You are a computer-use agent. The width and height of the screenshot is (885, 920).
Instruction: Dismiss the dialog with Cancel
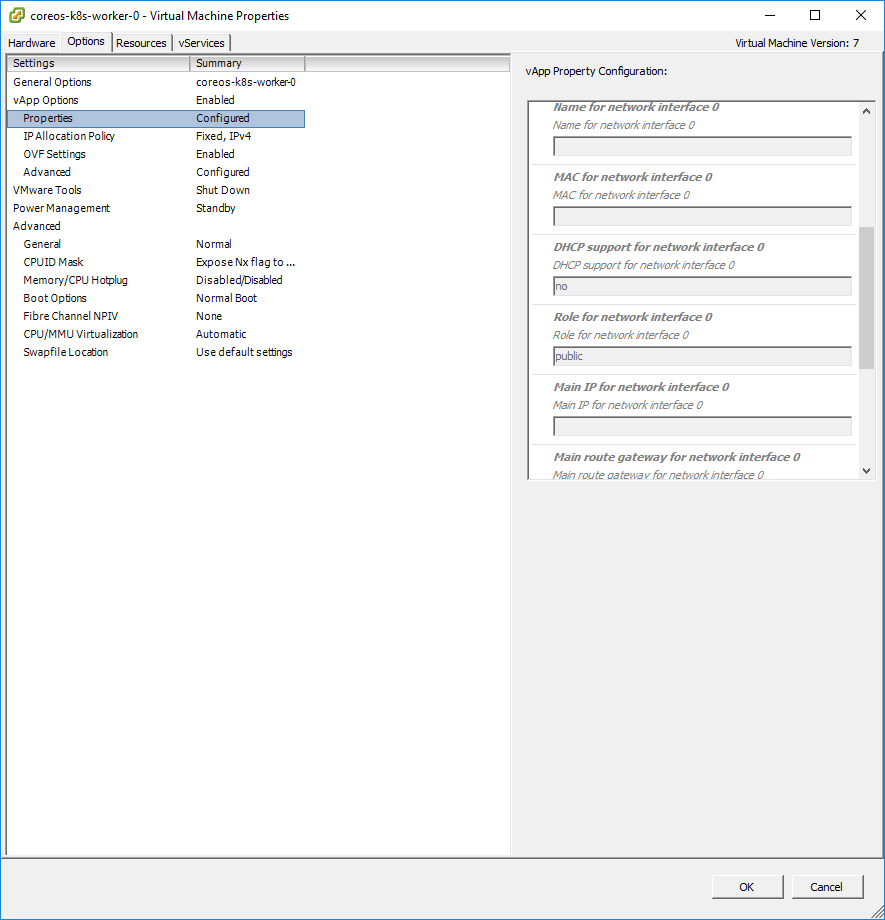click(x=827, y=886)
